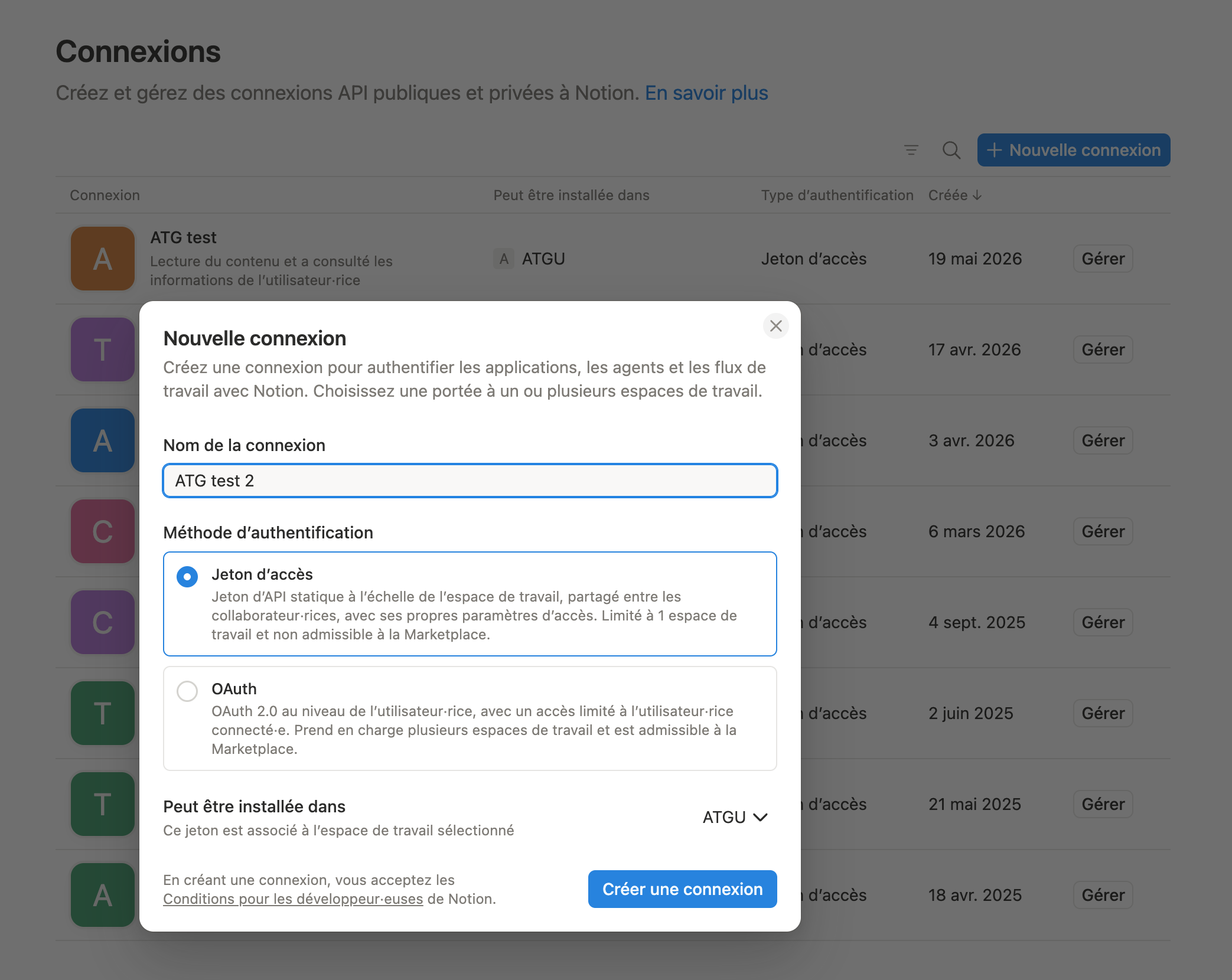Click the Connexion column header
This screenshot has height=980, width=1232.
click(x=105, y=195)
